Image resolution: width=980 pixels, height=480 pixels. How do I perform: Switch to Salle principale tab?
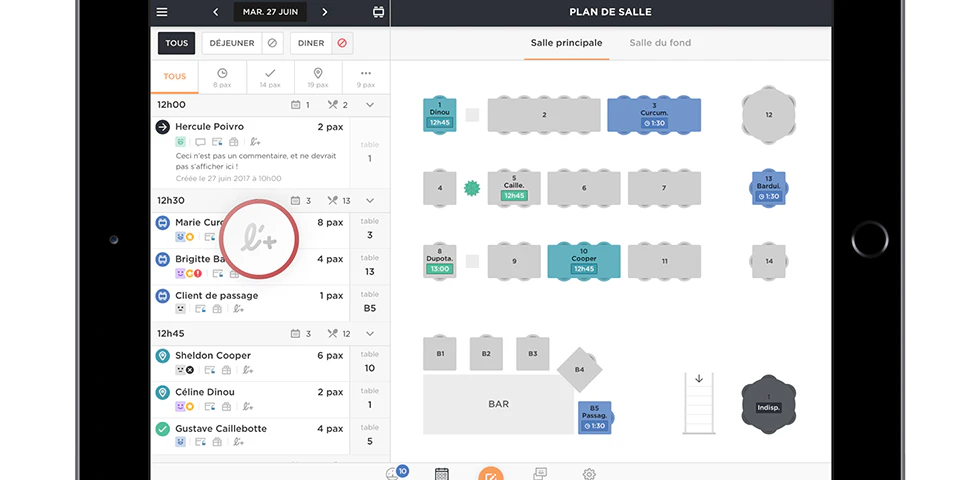tap(566, 43)
